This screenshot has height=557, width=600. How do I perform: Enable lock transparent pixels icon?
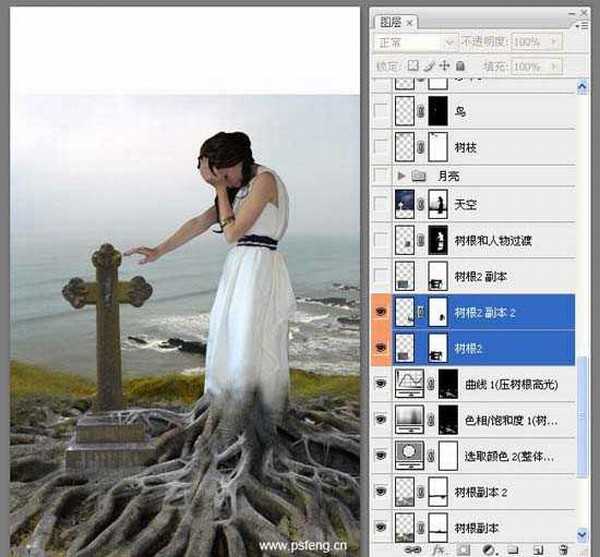tap(414, 66)
